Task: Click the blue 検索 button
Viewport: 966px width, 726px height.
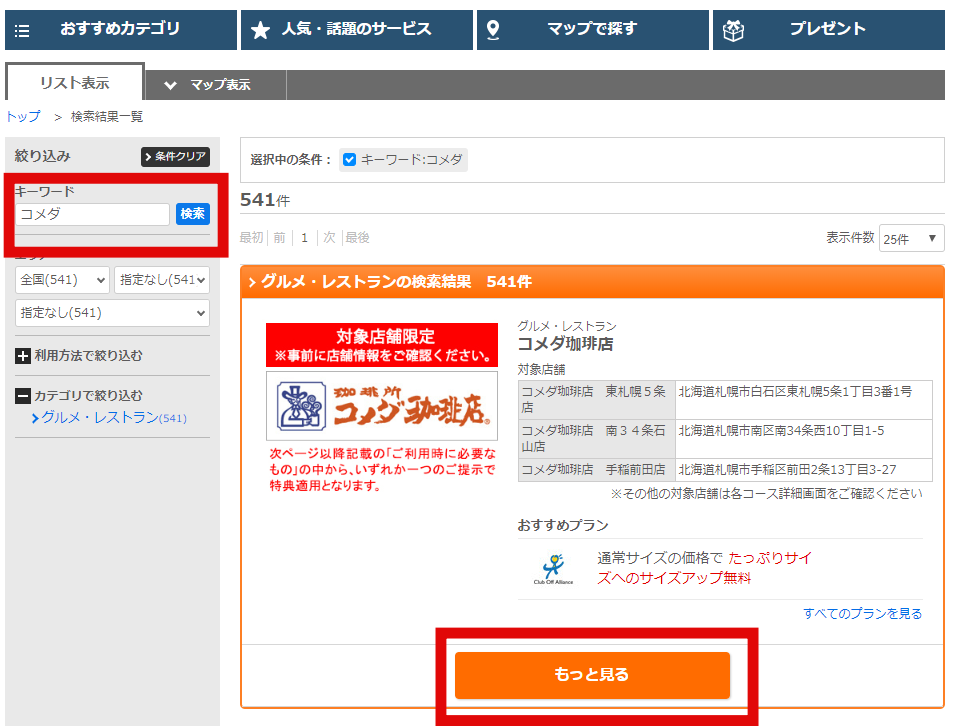Action: [193, 214]
